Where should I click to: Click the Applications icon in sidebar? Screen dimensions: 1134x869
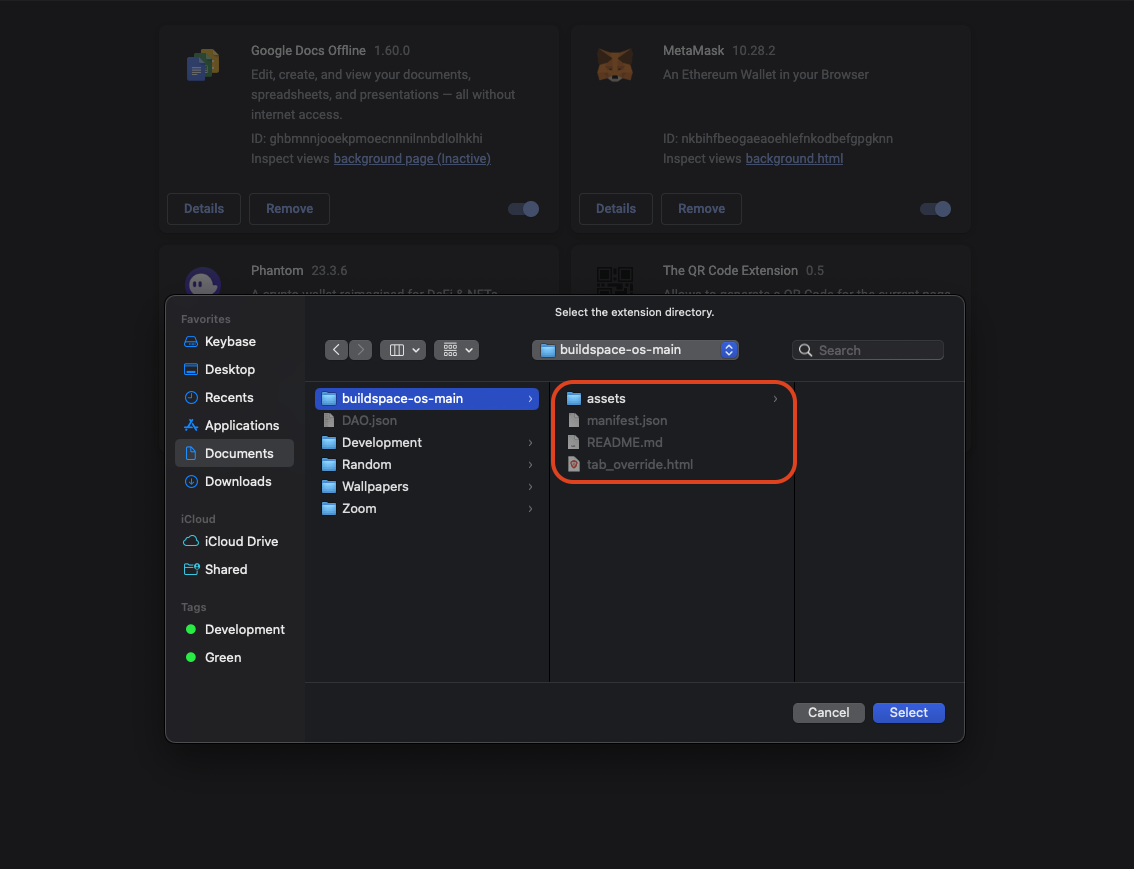tap(191, 425)
